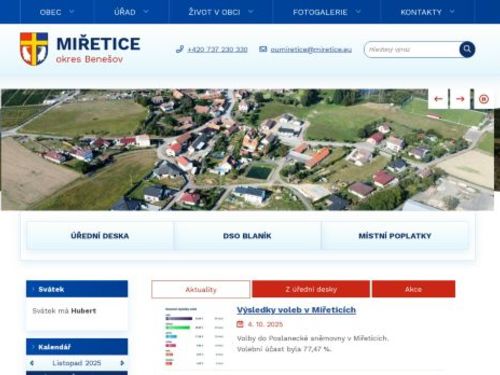The height and width of the screenshot is (375, 500).
Task: Click the calendar icon beside 4. 10. 2025
Action: click(x=240, y=324)
